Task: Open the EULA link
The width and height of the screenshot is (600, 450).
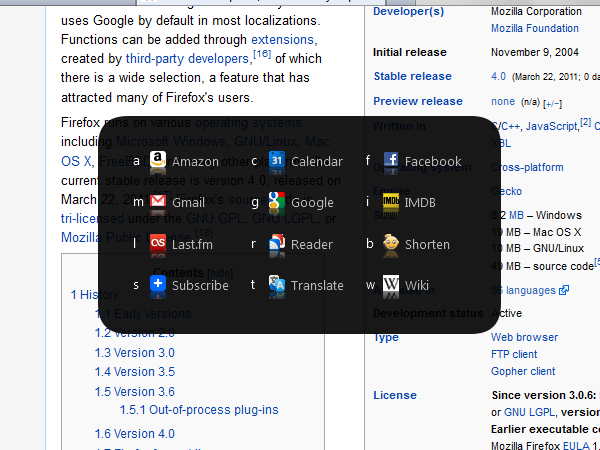Action: 576,446
